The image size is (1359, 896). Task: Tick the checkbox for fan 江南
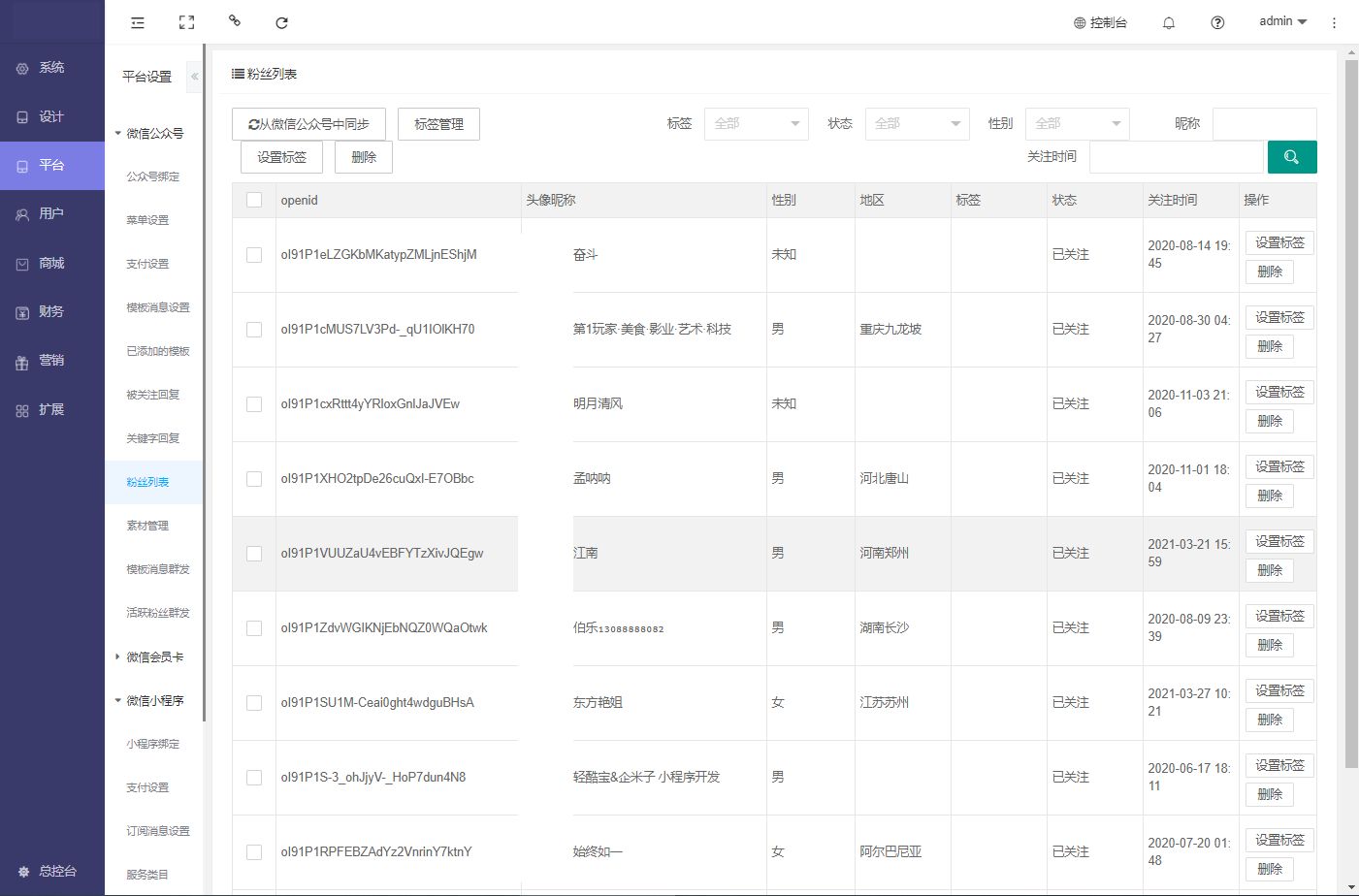click(x=254, y=554)
